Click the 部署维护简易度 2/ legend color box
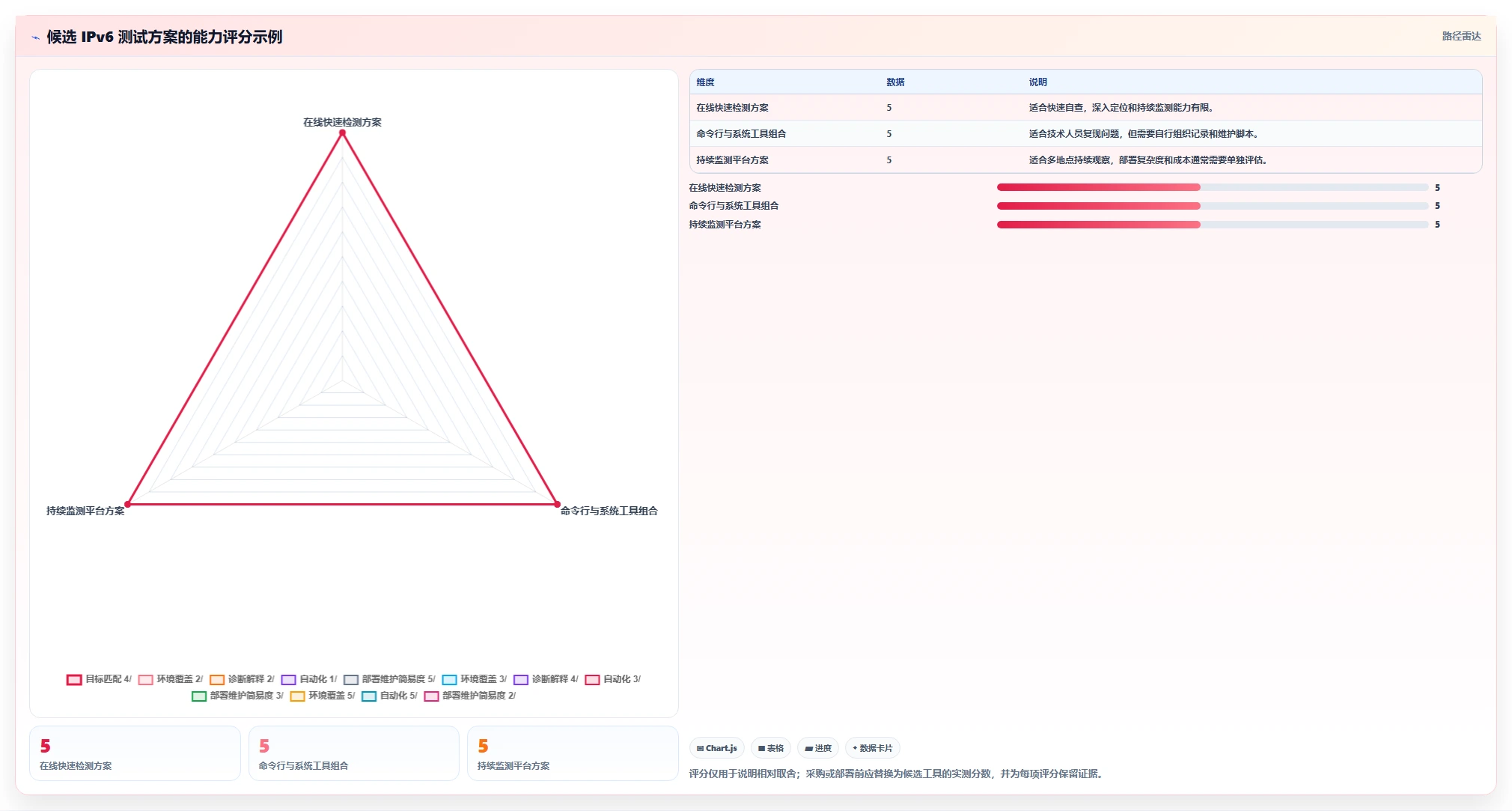This screenshot has height=811, width=1512. pyautogui.click(x=431, y=696)
